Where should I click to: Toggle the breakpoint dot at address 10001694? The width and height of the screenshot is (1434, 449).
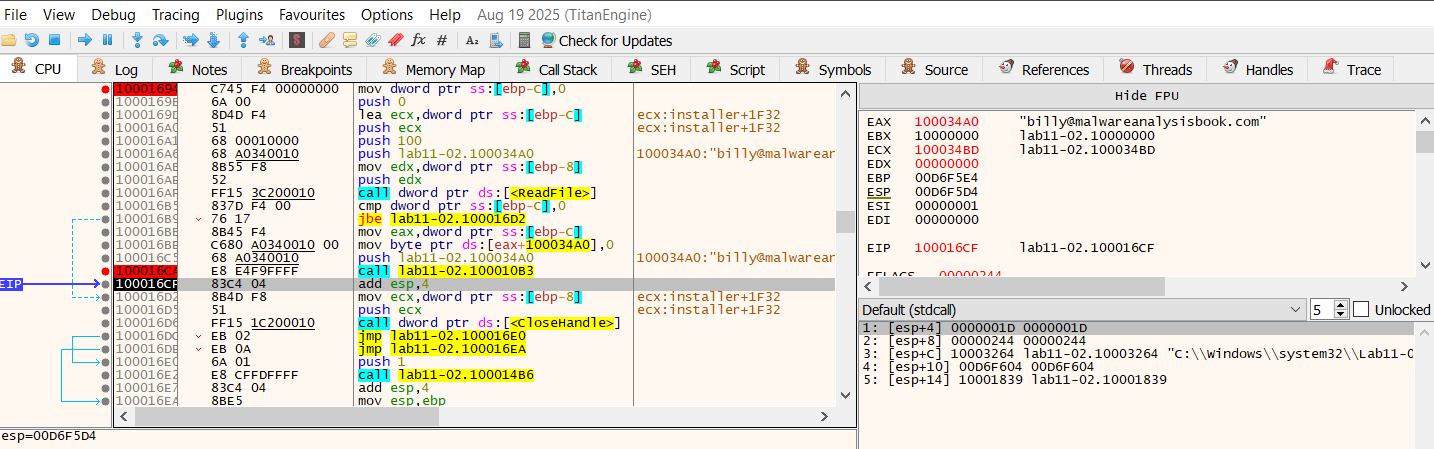click(x=105, y=89)
